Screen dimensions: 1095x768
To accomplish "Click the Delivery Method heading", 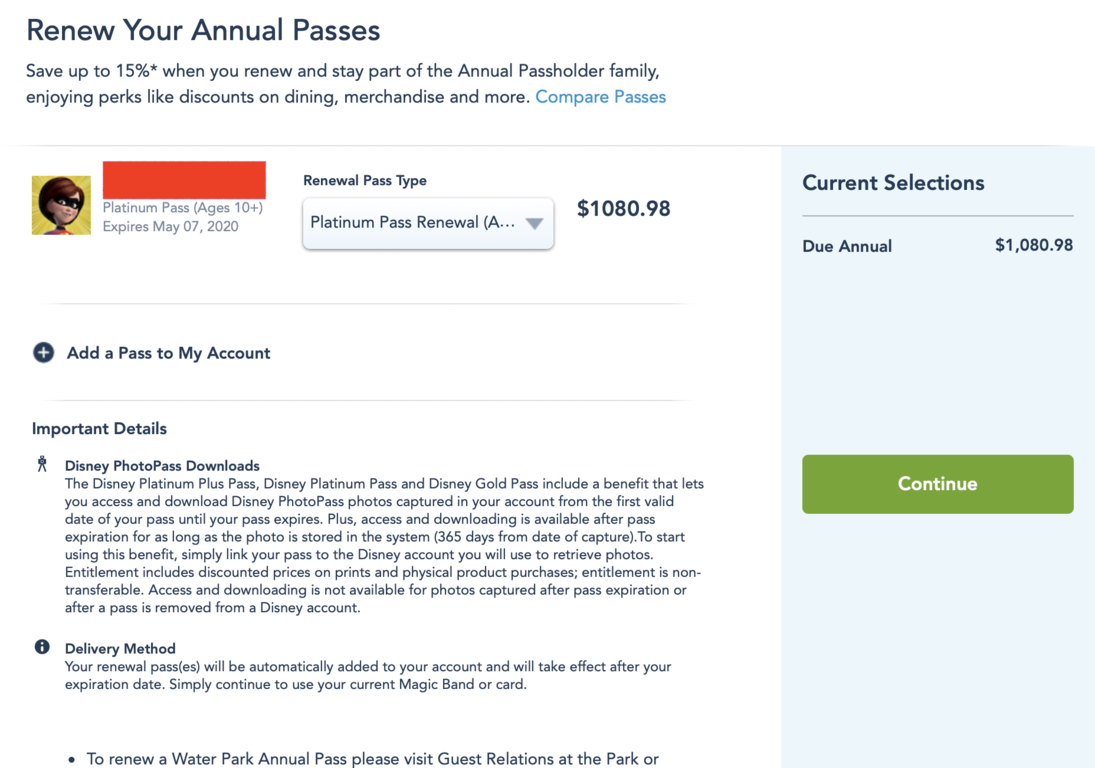I will point(120,649).
